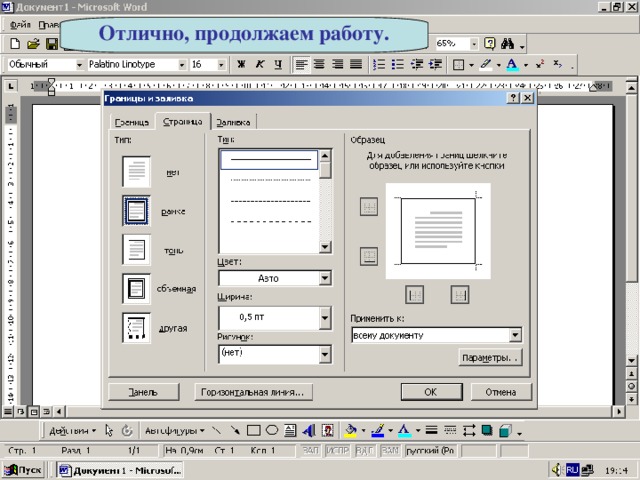Click the dialog help question button
640x480 pixels.
click(x=513, y=98)
